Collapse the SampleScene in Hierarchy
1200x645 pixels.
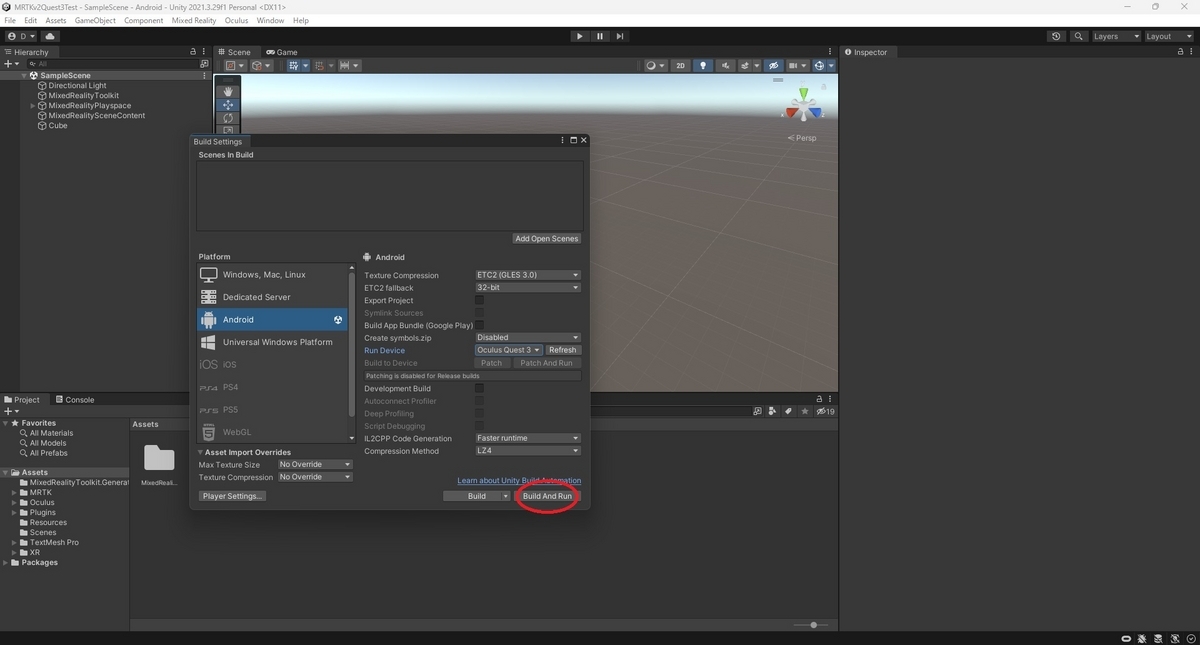tap(24, 76)
